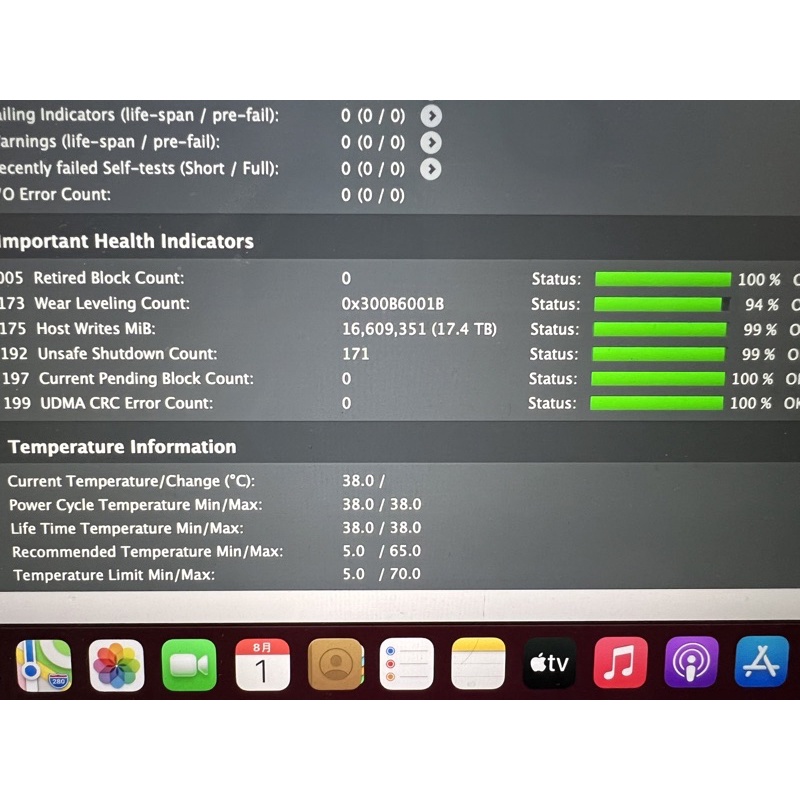Open the Notes app in the dock

pyautogui.click(x=478, y=664)
